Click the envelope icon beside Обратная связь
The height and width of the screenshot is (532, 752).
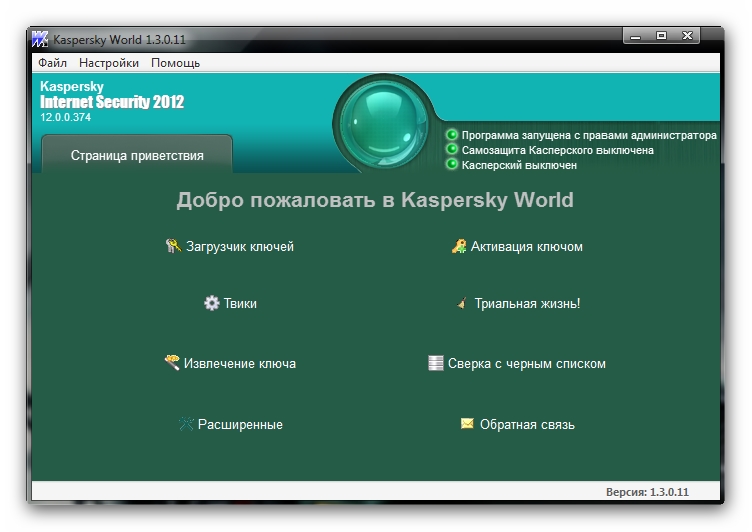click(x=467, y=423)
